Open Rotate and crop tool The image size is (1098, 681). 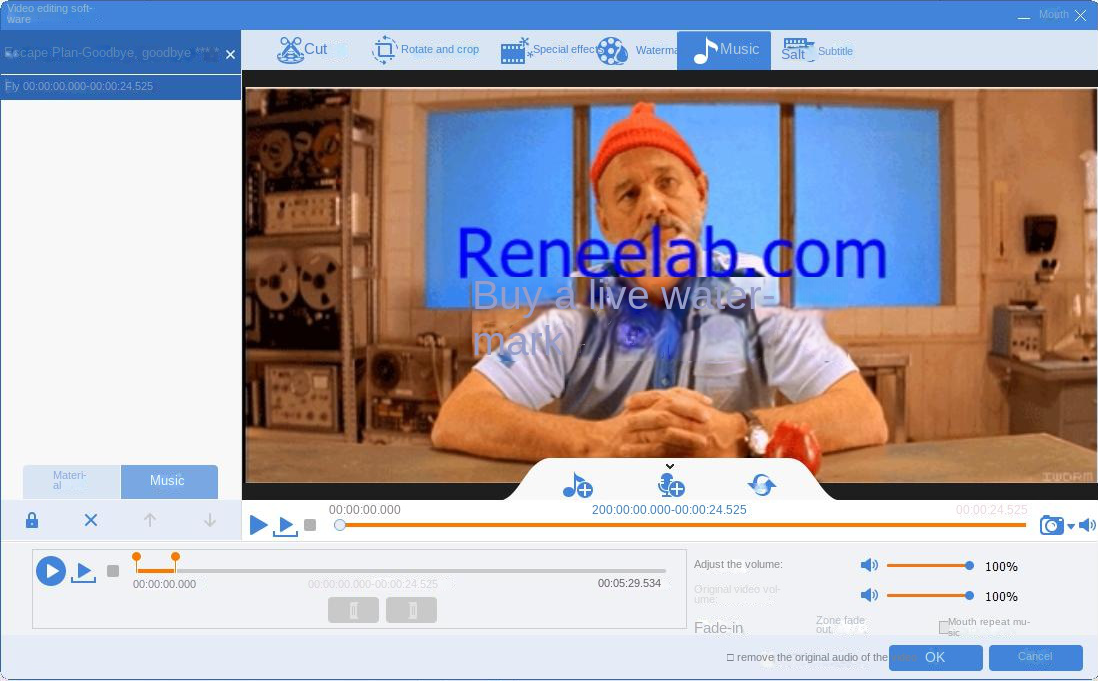coord(425,50)
